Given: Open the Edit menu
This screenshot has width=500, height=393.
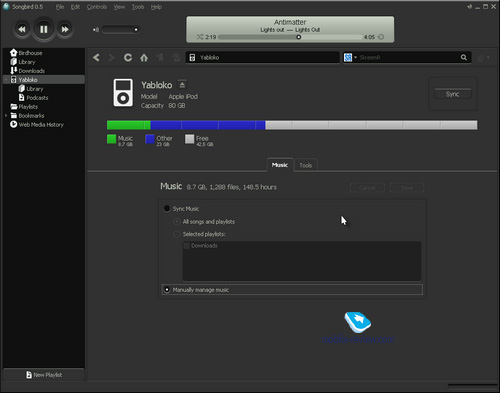Looking at the screenshot, I should click(x=75, y=7).
